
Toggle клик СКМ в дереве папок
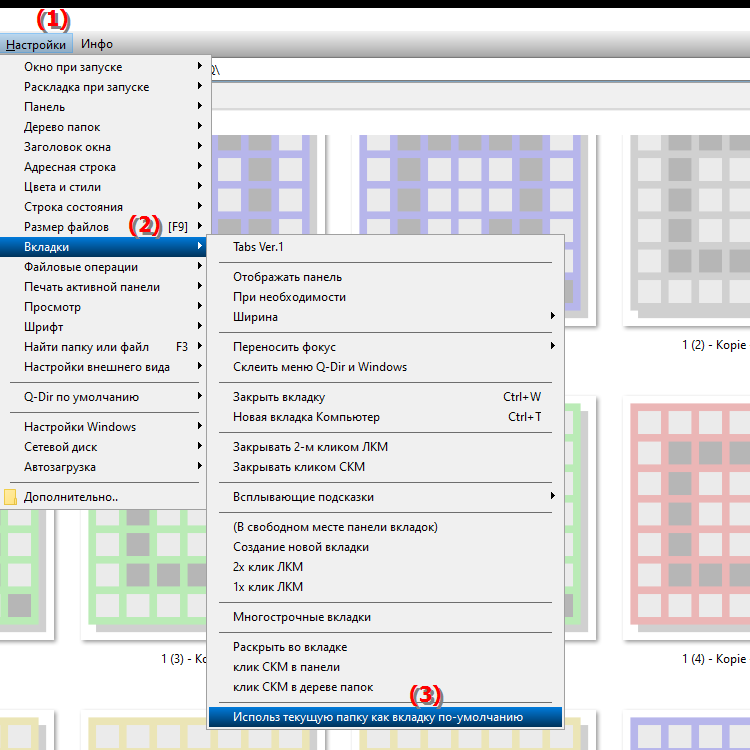386,688
